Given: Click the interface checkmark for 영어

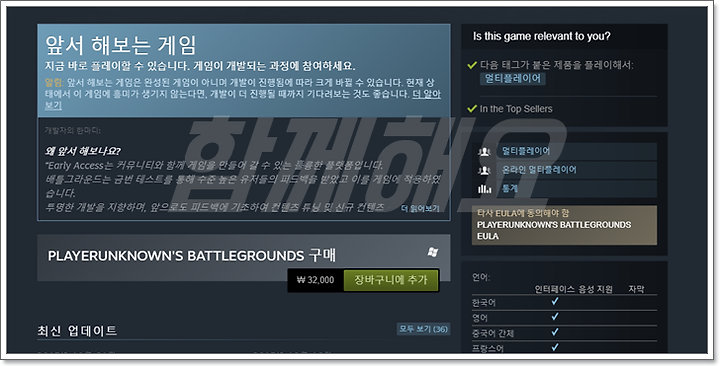Looking at the screenshot, I should [x=555, y=316].
